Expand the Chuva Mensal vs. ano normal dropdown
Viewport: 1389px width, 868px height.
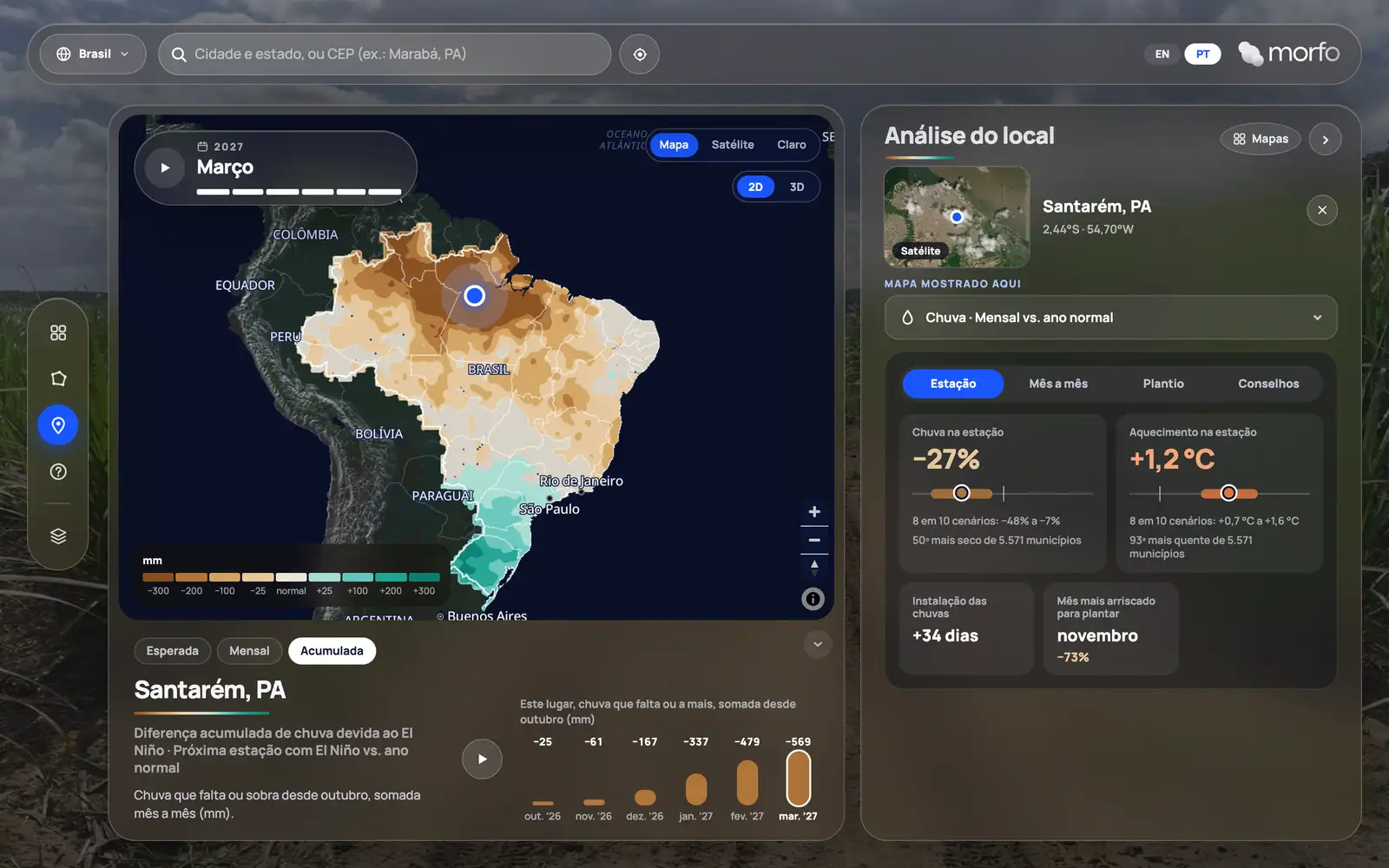click(x=1110, y=318)
